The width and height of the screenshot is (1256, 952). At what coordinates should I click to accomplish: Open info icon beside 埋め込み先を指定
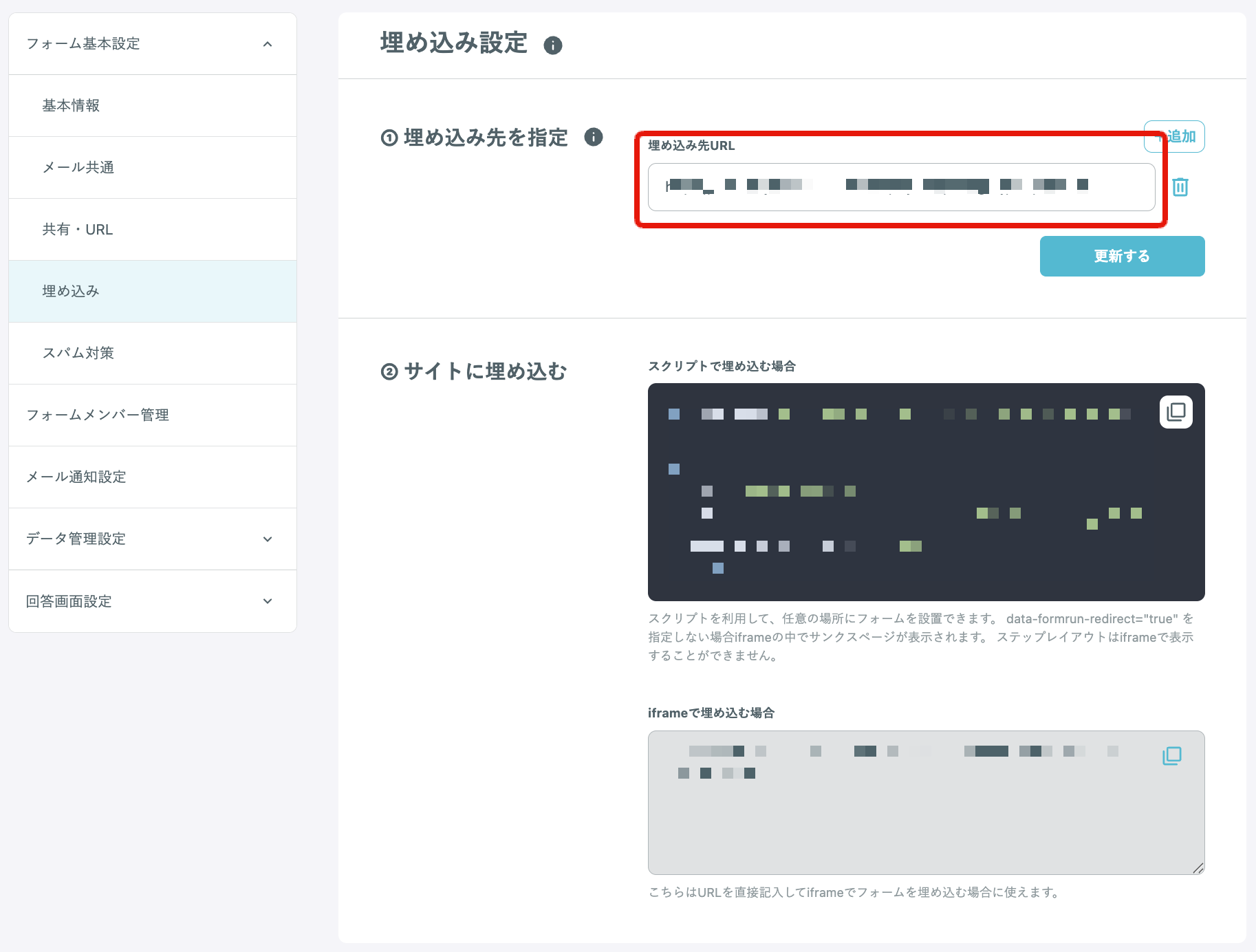point(594,137)
